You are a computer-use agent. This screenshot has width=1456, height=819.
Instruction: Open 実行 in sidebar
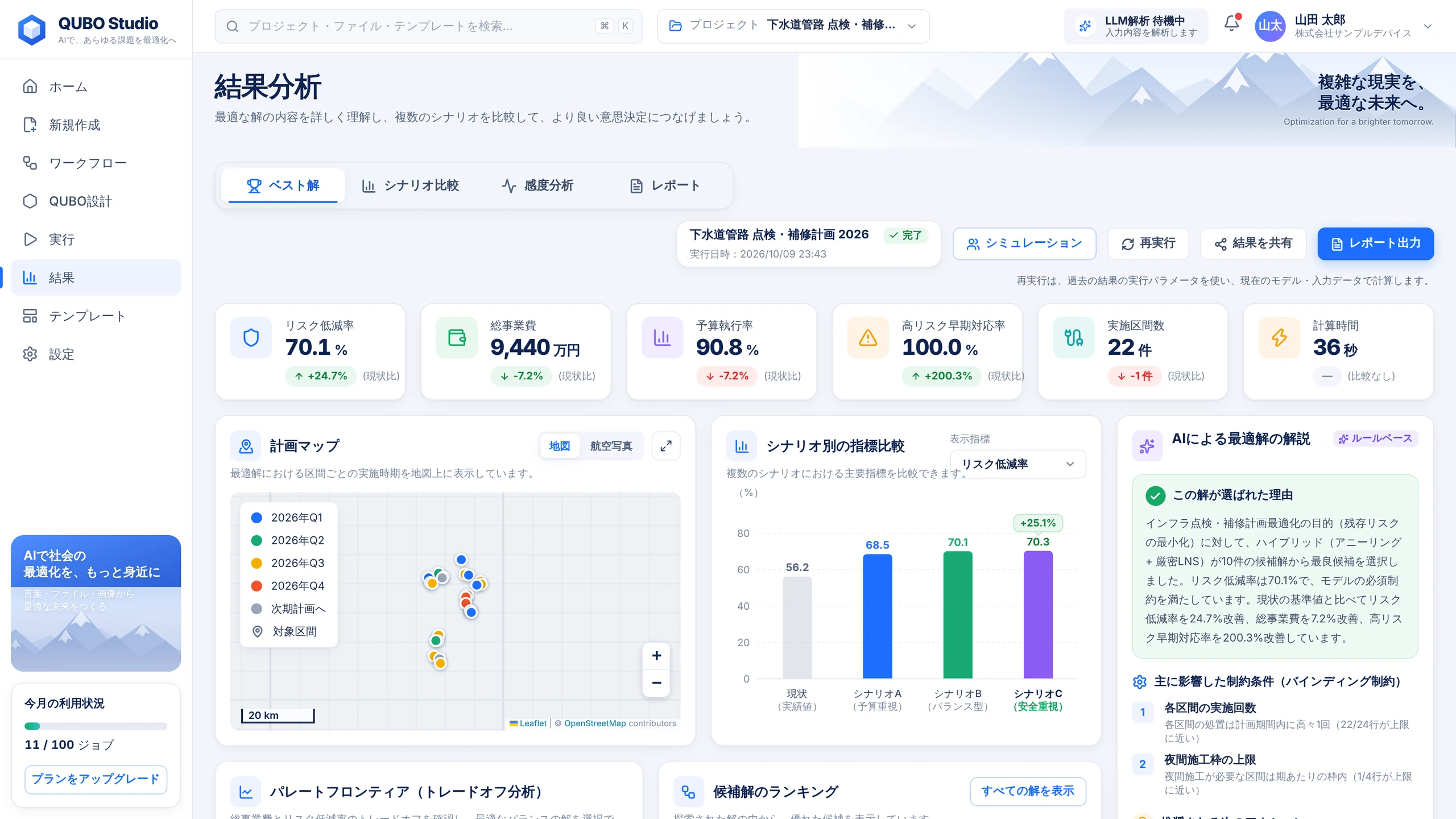[96, 239]
